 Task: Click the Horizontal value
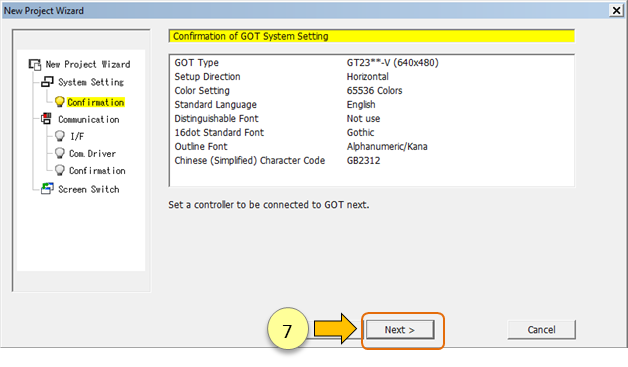pyautogui.click(x=367, y=77)
